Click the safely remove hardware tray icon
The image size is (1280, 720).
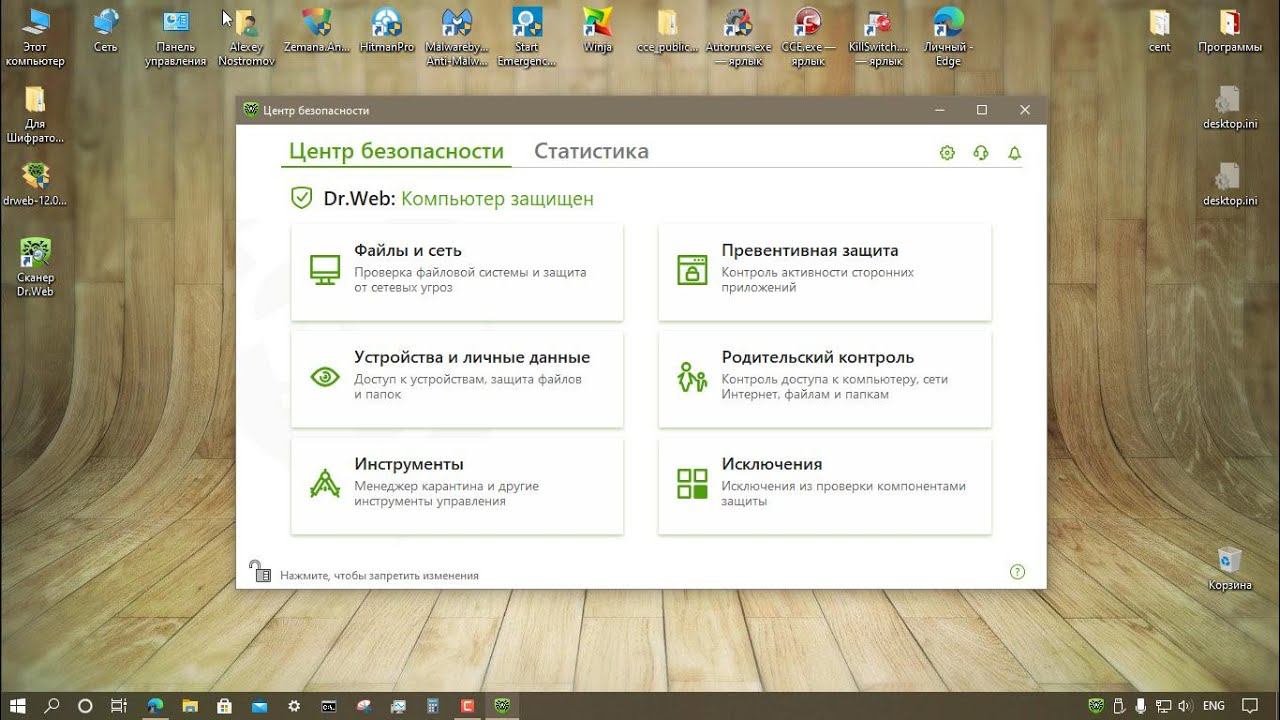click(x=1118, y=706)
